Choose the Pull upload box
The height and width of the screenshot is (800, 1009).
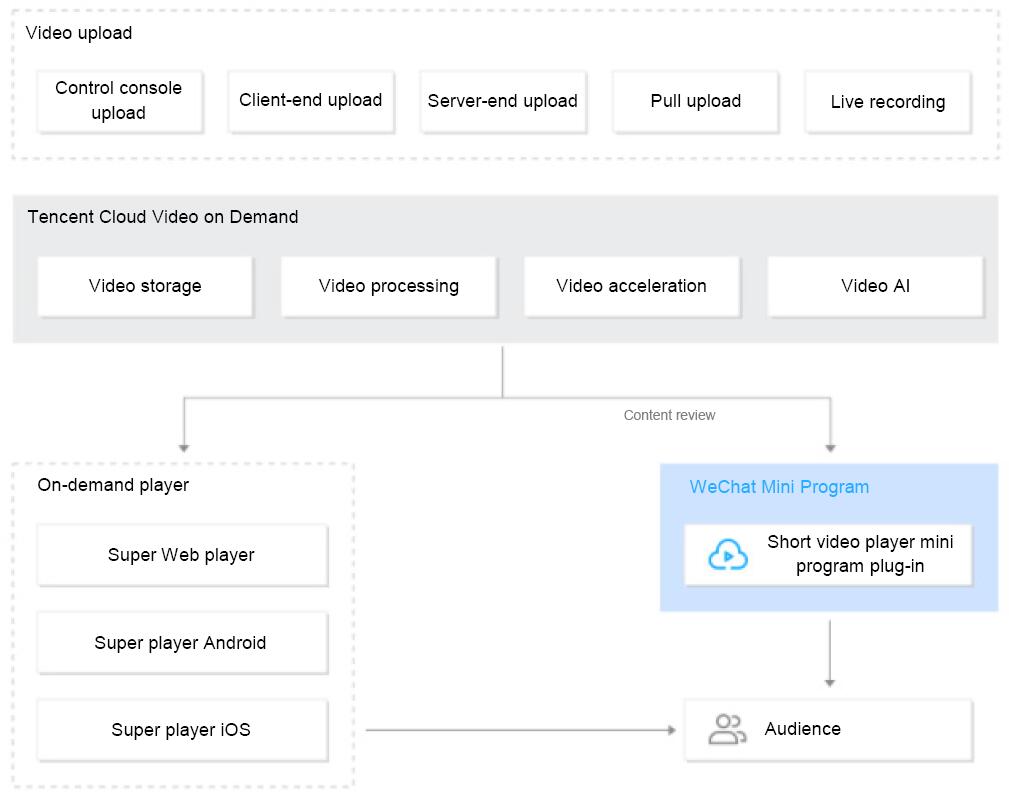pyautogui.click(x=696, y=102)
